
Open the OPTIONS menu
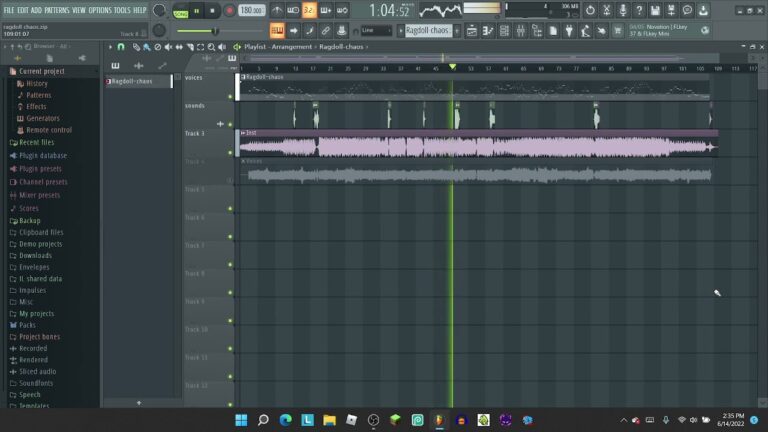click(100, 10)
